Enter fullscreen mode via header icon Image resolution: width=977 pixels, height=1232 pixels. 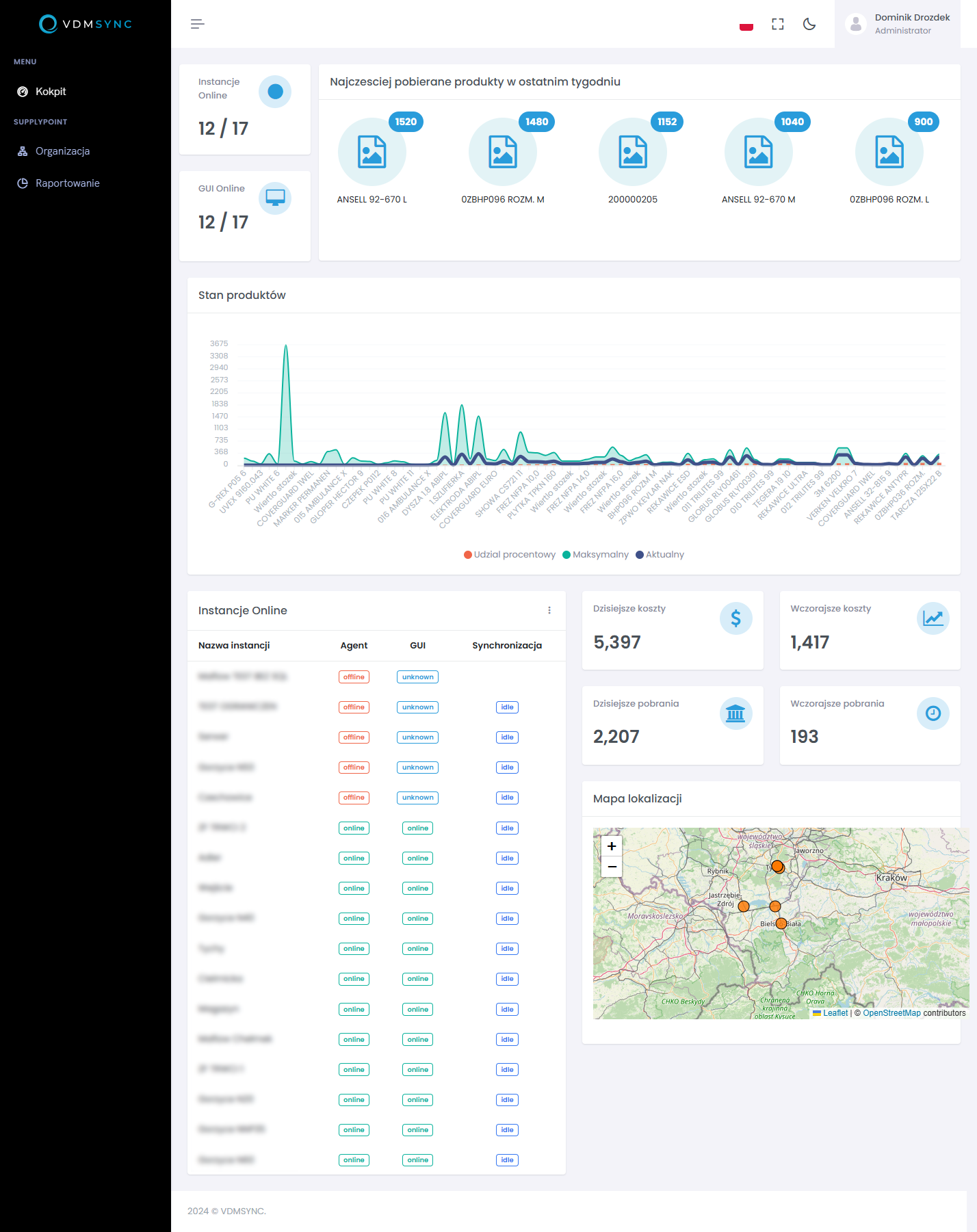(x=778, y=24)
